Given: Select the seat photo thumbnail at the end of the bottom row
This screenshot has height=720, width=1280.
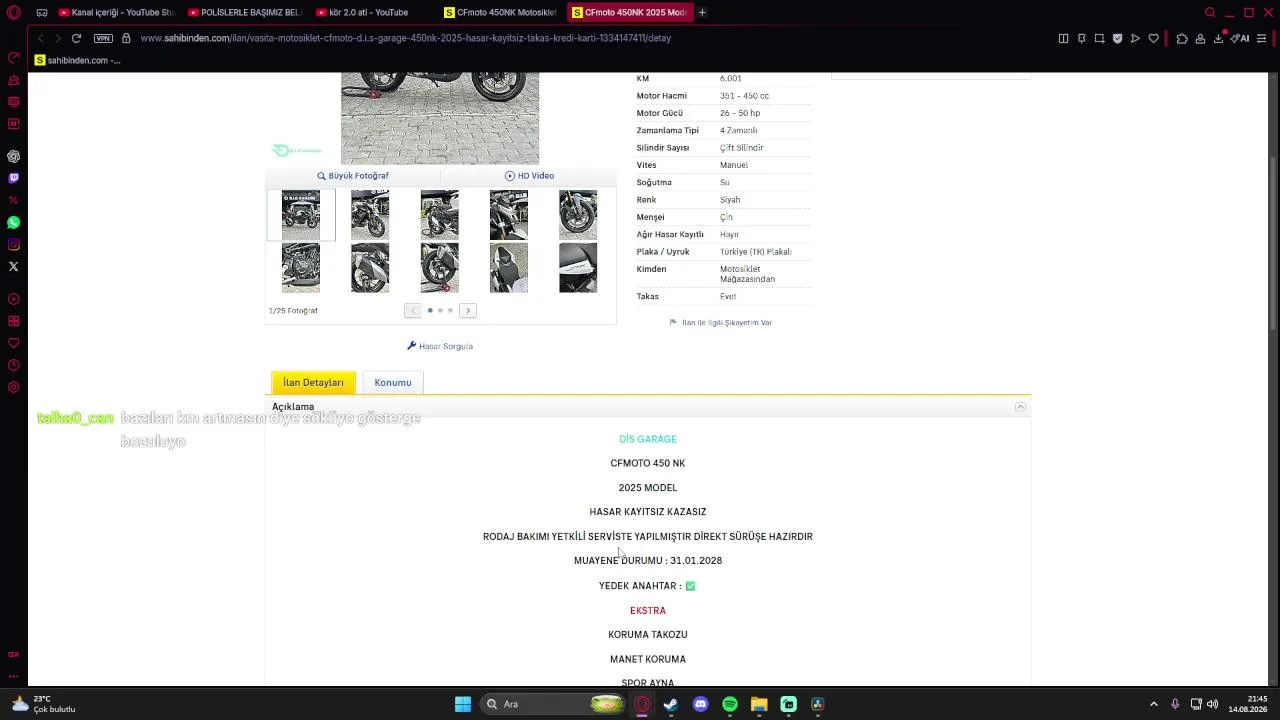Looking at the screenshot, I should tap(578, 268).
